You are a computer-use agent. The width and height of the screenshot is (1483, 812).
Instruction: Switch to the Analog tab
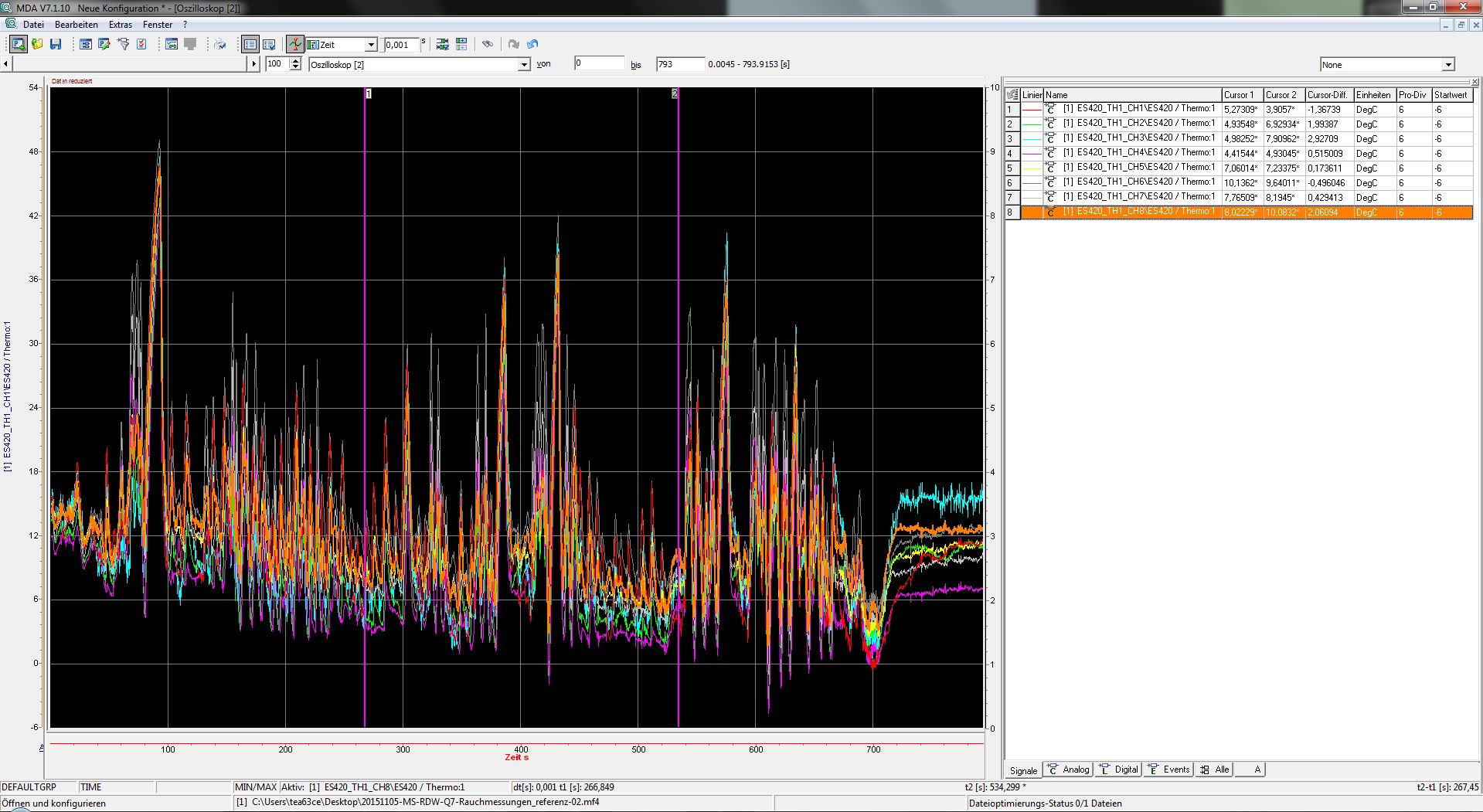pyautogui.click(x=1067, y=770)
